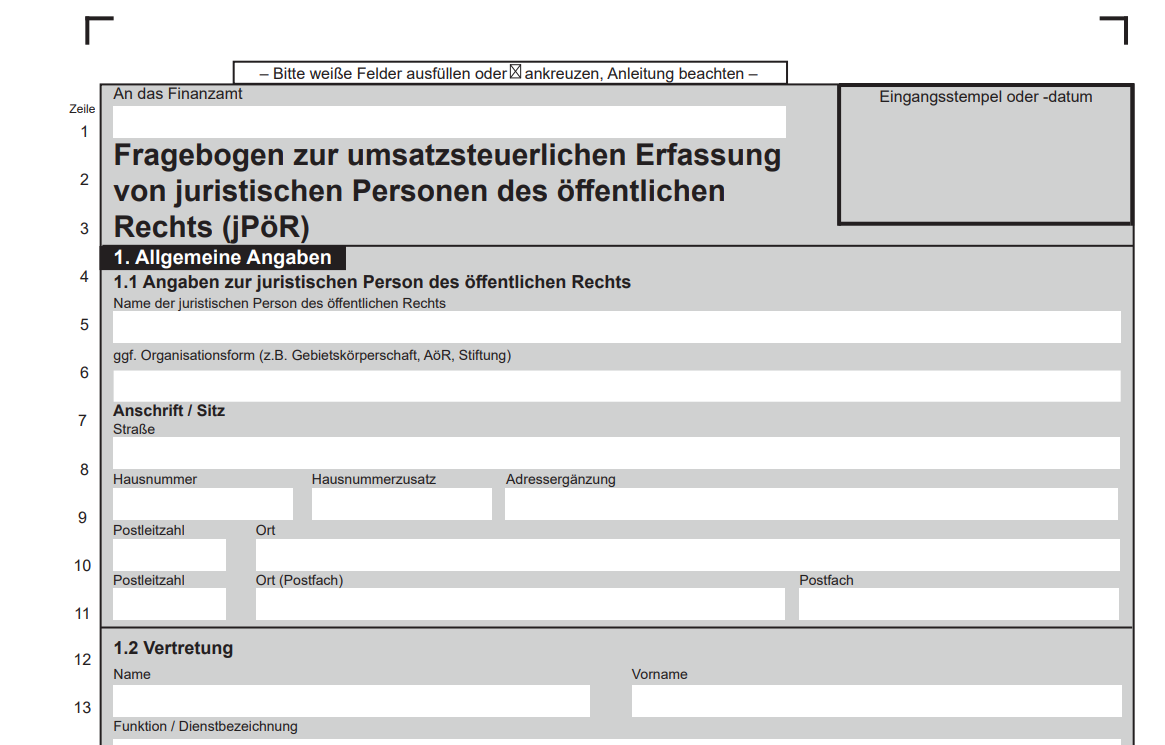The width and height of the screenshot is (1165, 745).
Task: Click the 'An das Finanzamt' input field
Action: 449,122
